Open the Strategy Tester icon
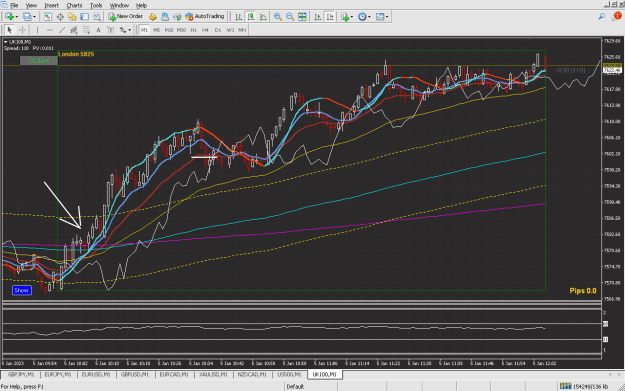This screenshot has height=391, width=625. tap(97, 17)
